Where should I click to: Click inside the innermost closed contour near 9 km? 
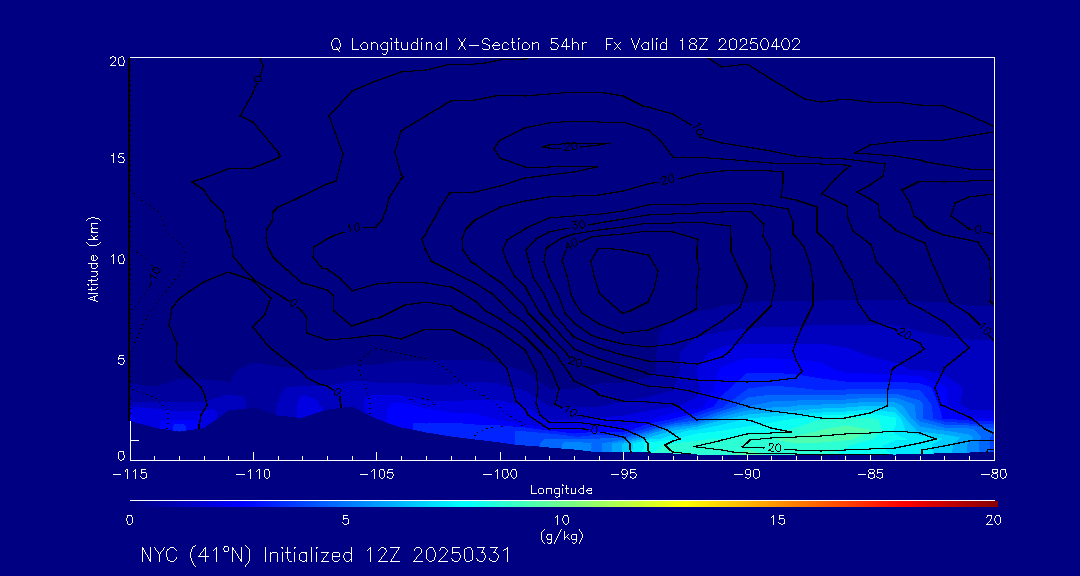pyautogui.click(x=623, y=279)
